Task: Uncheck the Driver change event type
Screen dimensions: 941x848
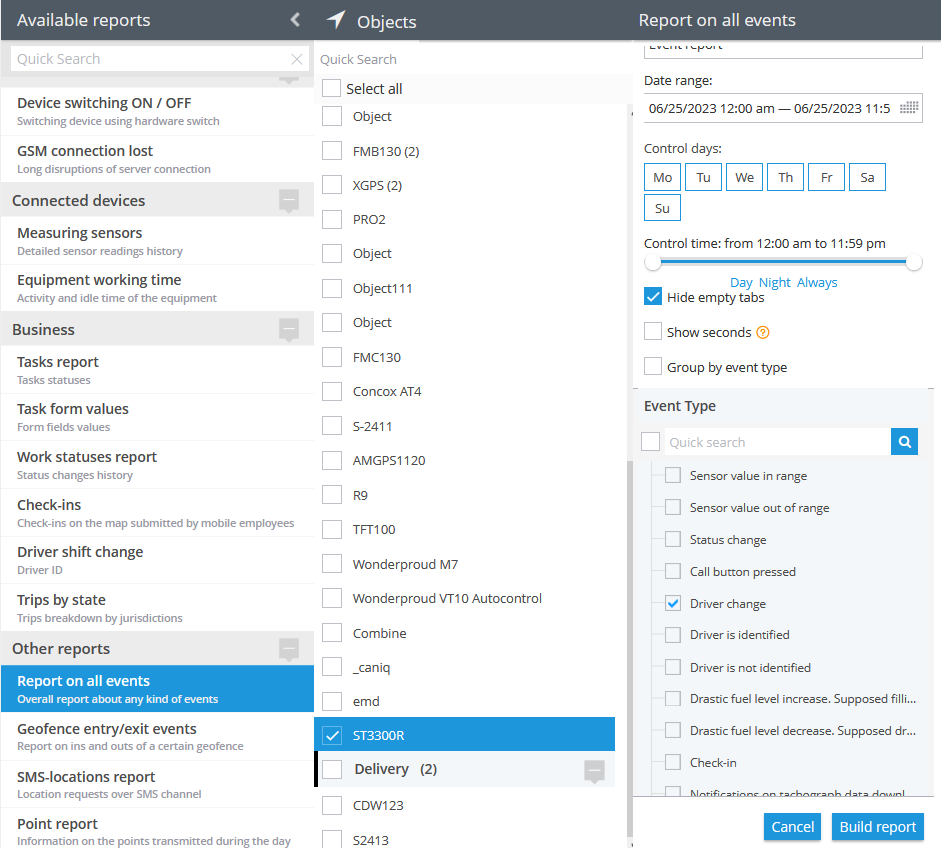Action: point(673,603)
